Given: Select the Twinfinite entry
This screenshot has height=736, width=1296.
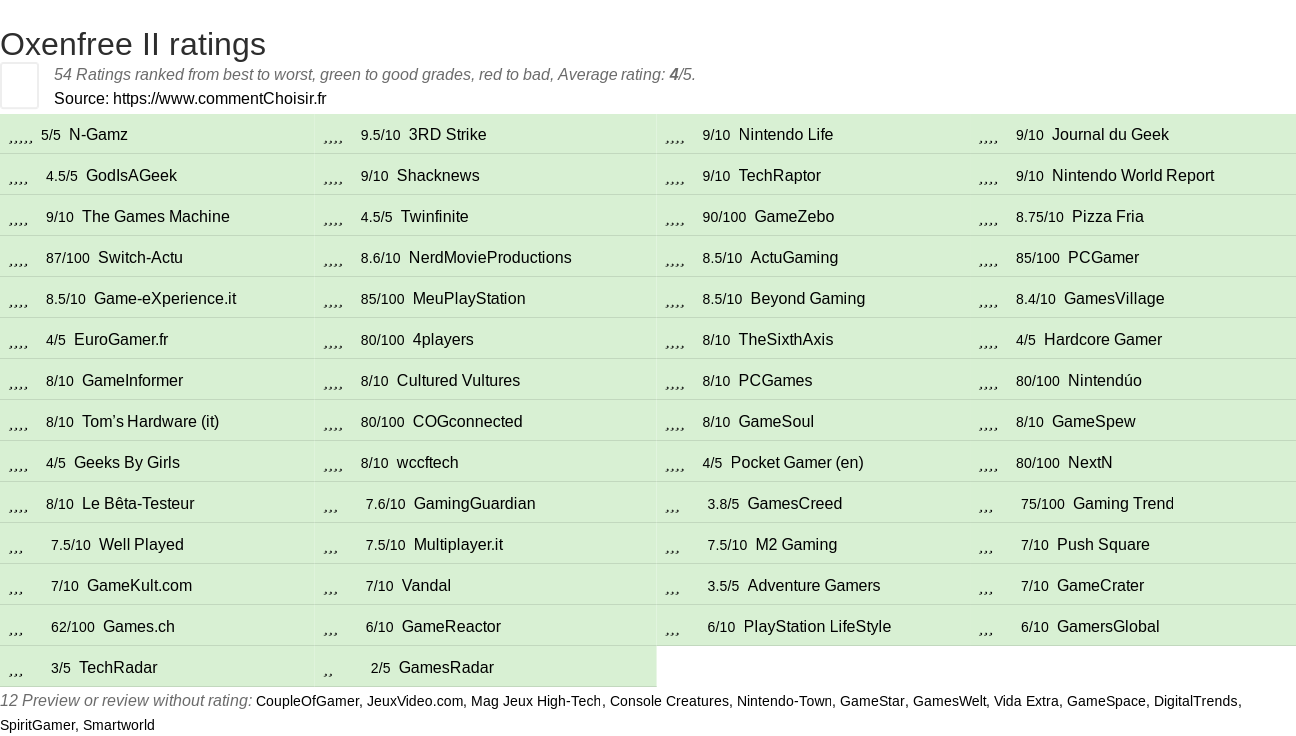Looking at the screenshot, I should tap(434, 216).
